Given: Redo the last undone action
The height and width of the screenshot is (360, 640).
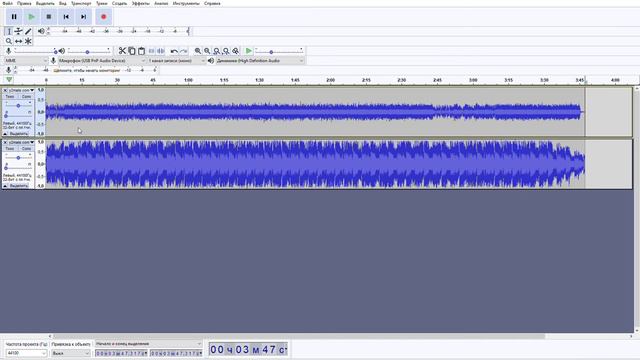Looking at the screenshot, I should point(184,51).
